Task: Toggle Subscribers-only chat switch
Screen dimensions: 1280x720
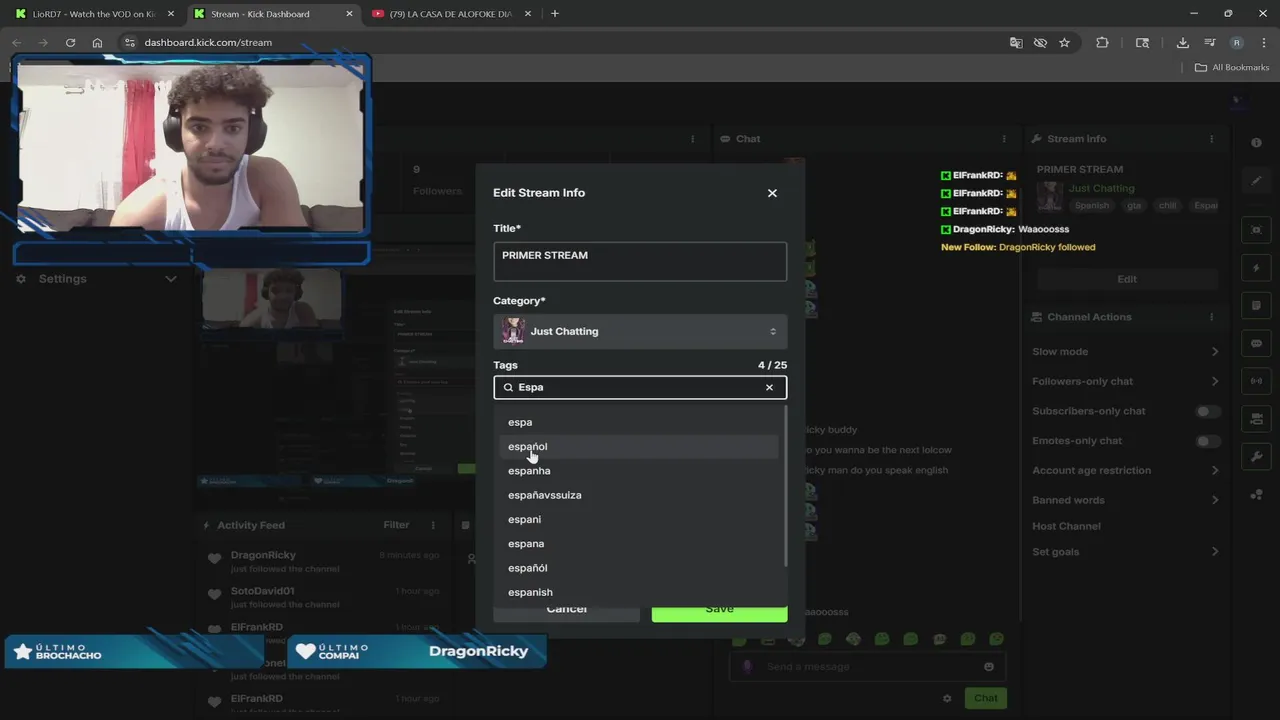Action: pyautogui.click(x=1207, y=411)
